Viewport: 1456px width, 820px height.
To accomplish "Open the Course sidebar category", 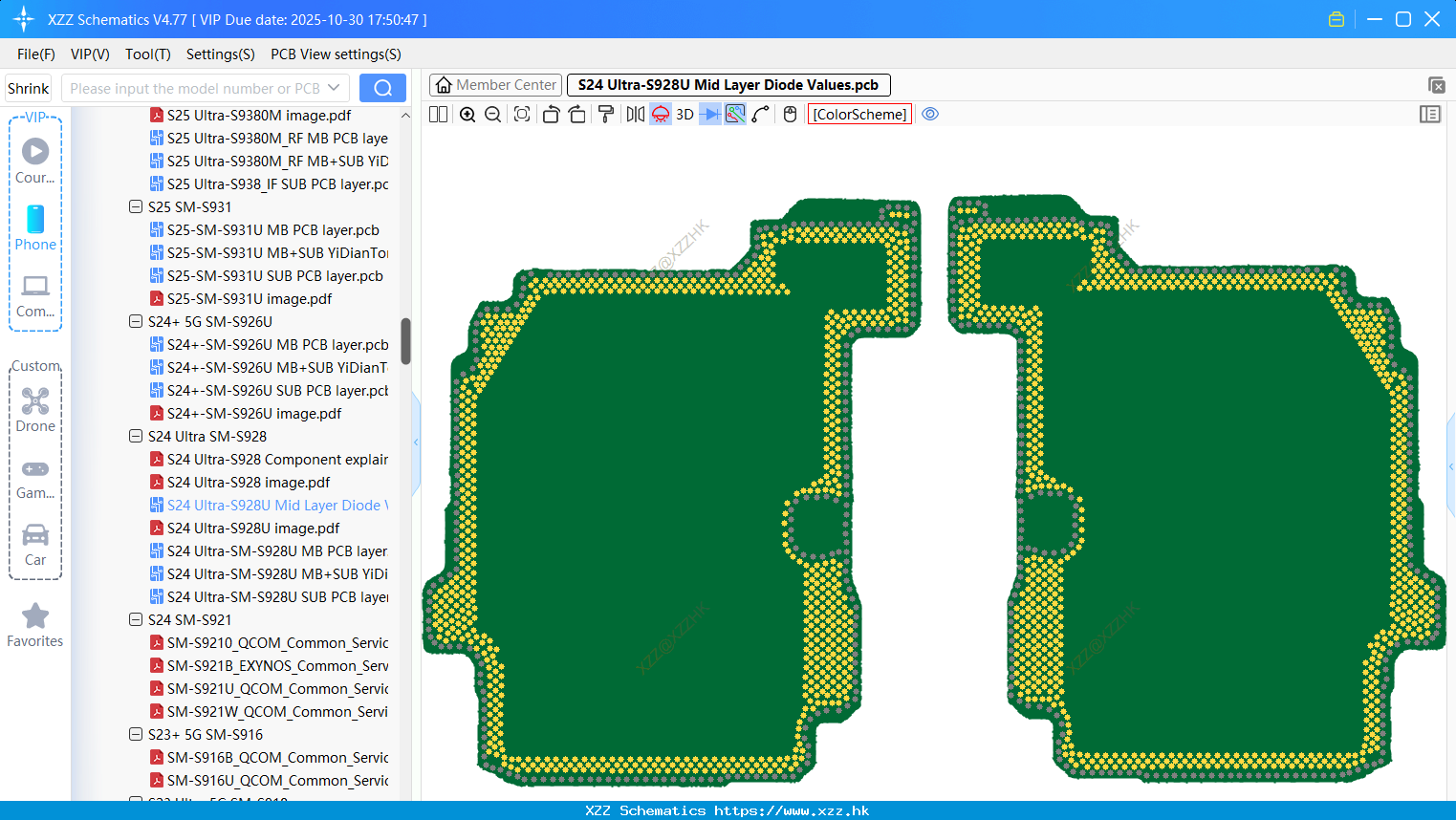I will (x=35, y=162).
